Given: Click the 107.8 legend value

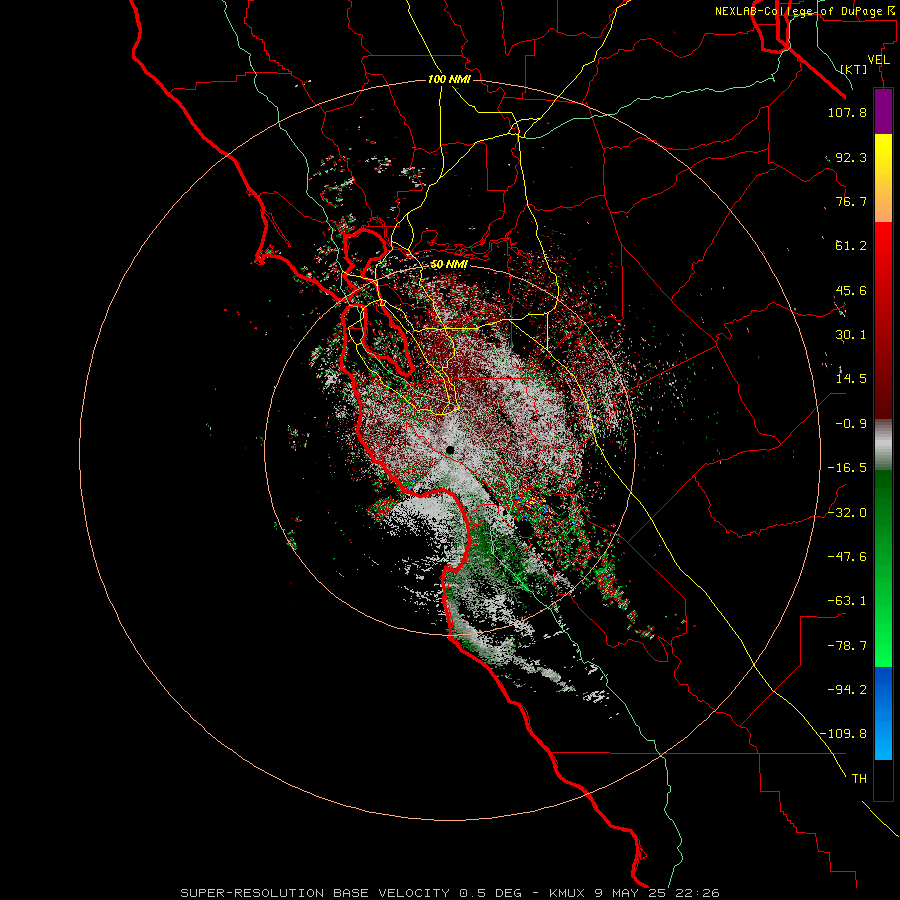Looking at the screenshot, I should click(847, 112).
